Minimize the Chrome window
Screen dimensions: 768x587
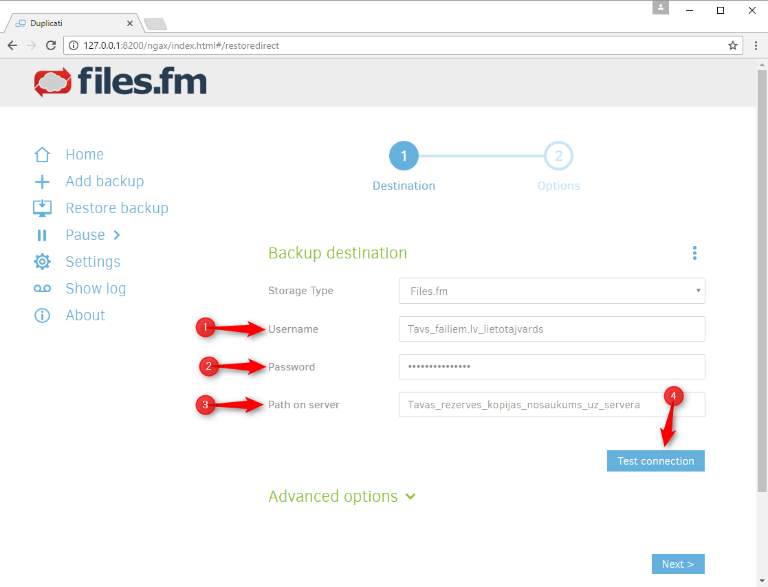tap(689, 10)
